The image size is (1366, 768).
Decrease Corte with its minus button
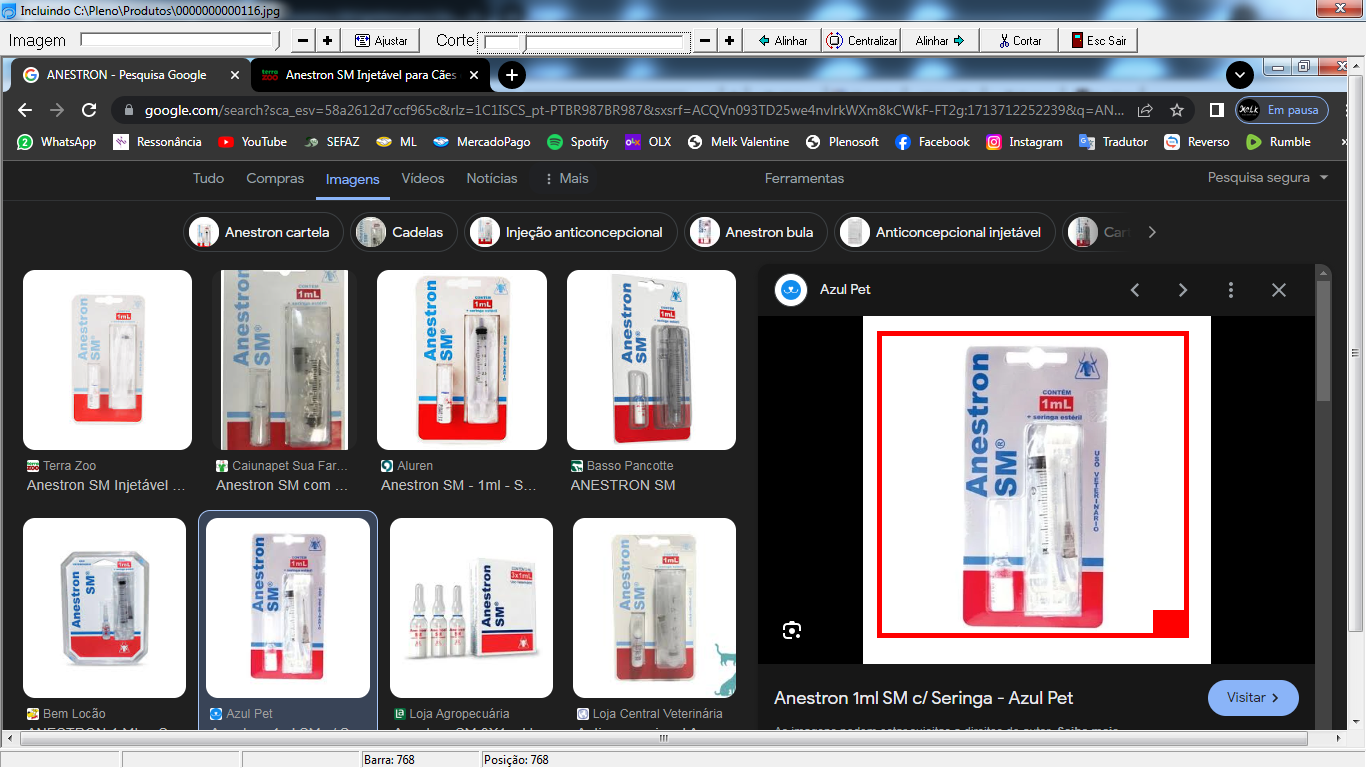pos(705,41)
